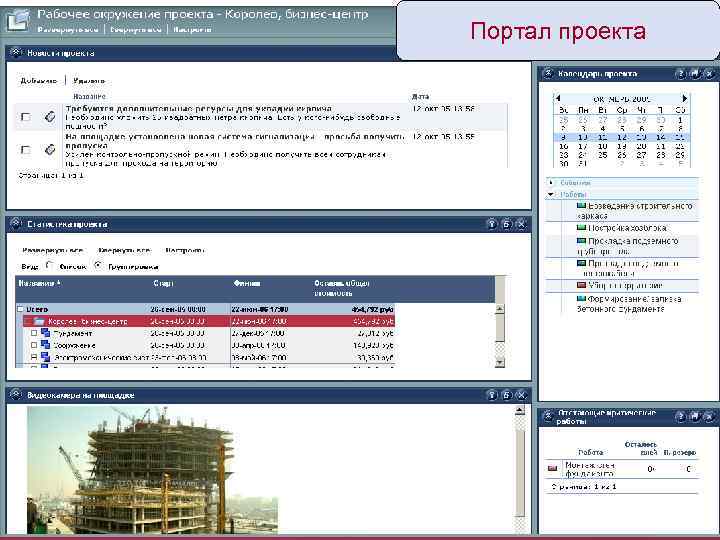Click icon of Возведение строительного каркаса work
The height and width of the screenshot is (540, 720).
click(581, 206)
